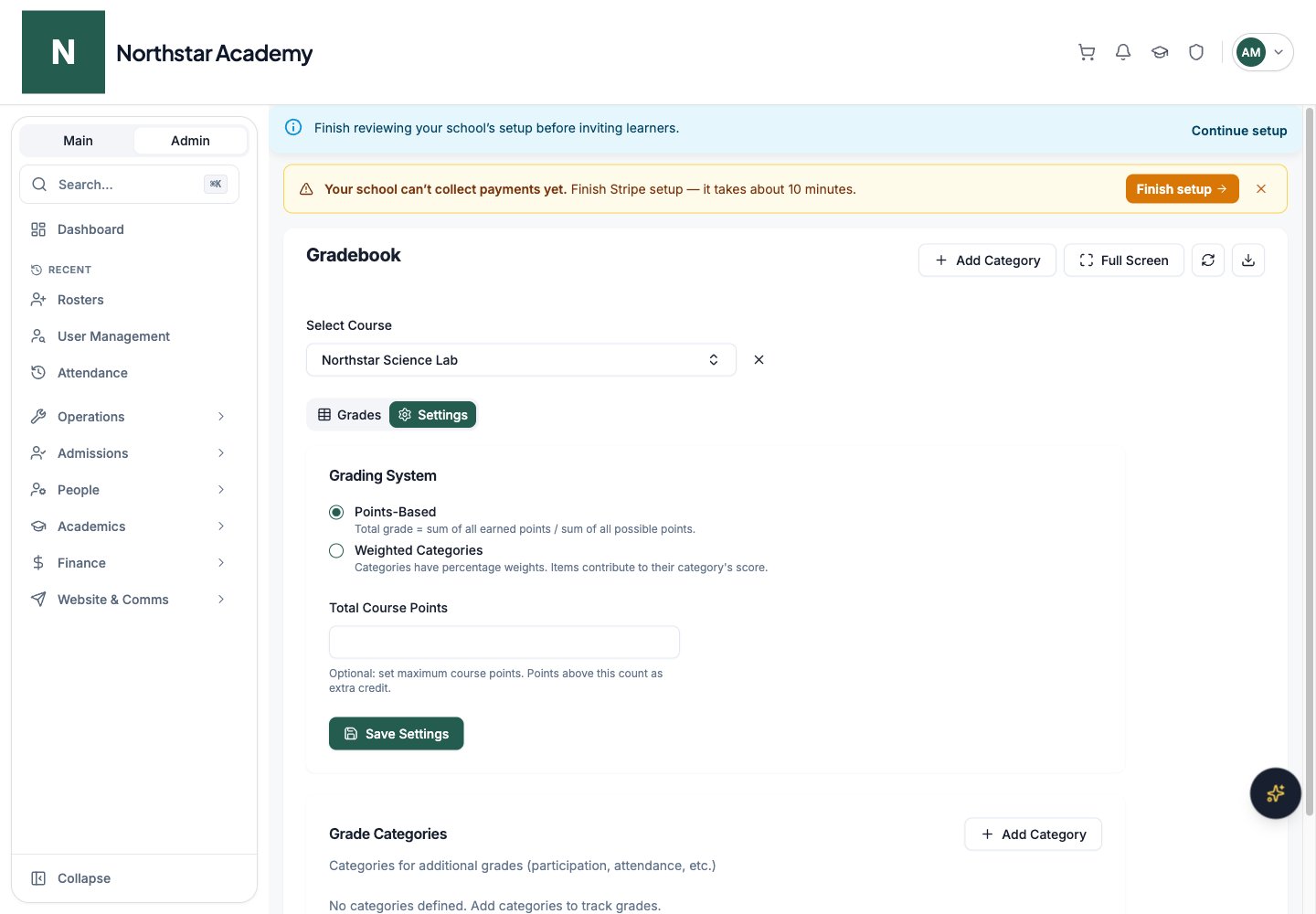The height and width of the screenshot is (914, 1316).
Task: Open the shopping cart icon
Action: click(x=1087, y=52)
